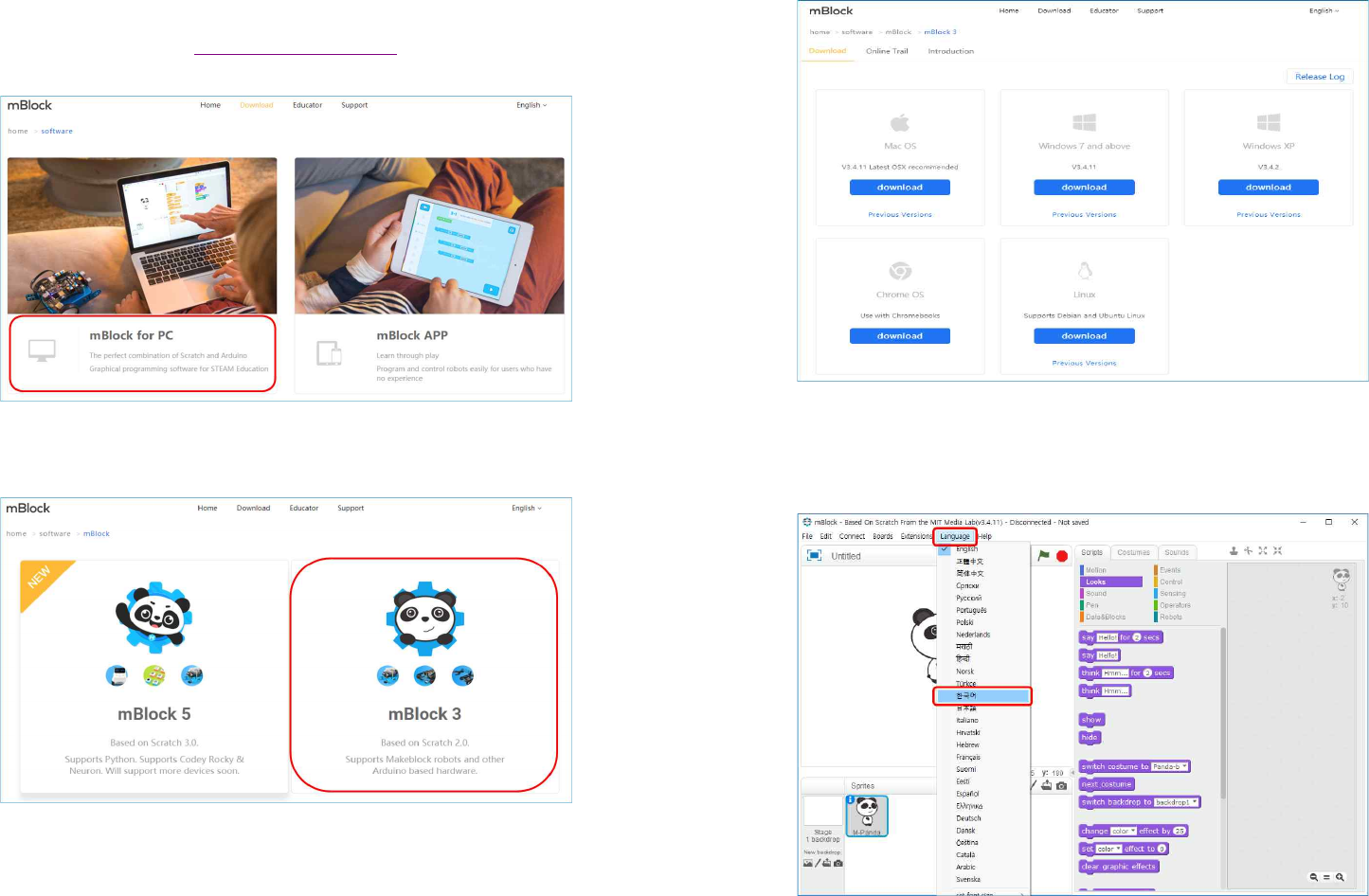Open the Panda-b dropdown in switch costume block
The image size is (1369, 896).
[x=1170, y=766]
